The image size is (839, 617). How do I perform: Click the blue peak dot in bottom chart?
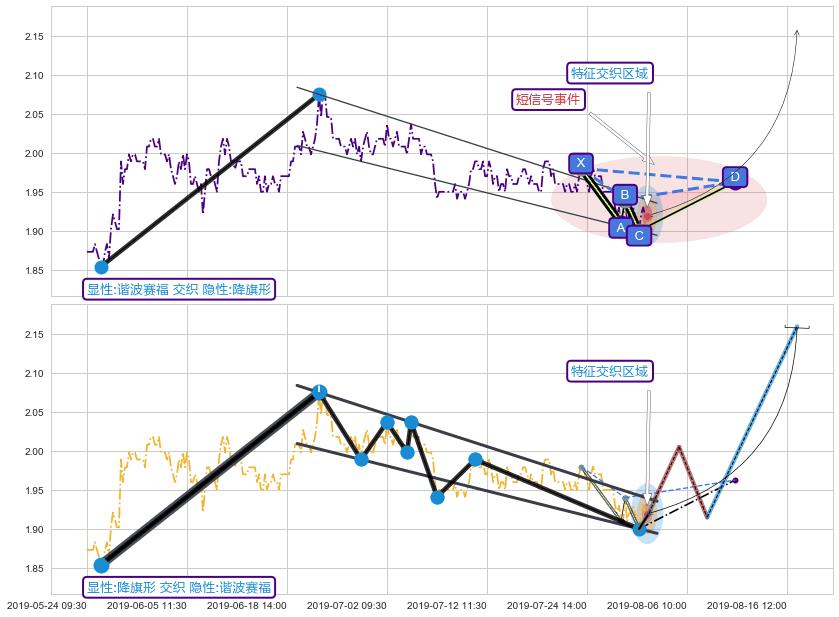[319, 392]
